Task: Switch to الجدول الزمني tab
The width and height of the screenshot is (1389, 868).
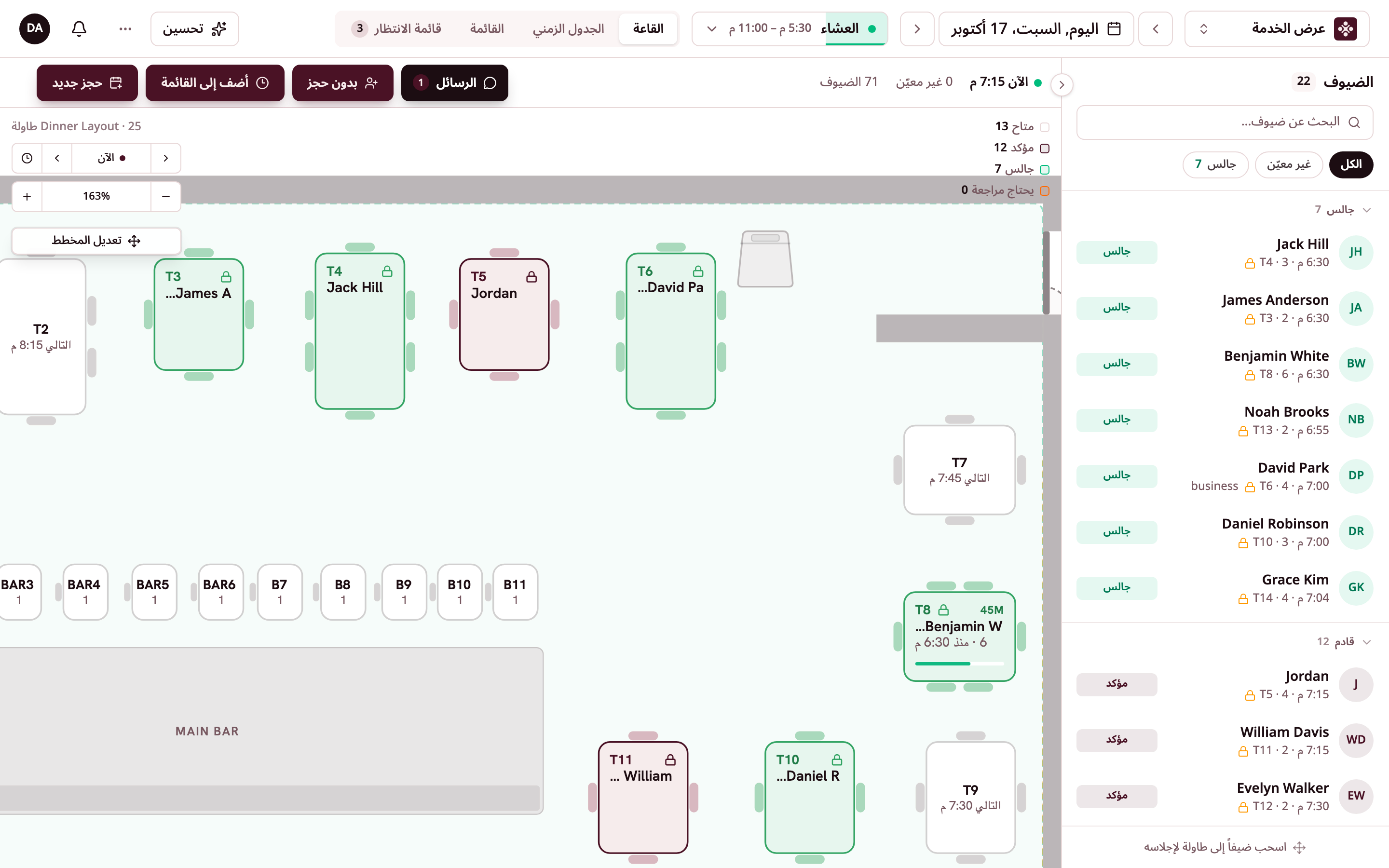Action: click(x=568, y=29)
